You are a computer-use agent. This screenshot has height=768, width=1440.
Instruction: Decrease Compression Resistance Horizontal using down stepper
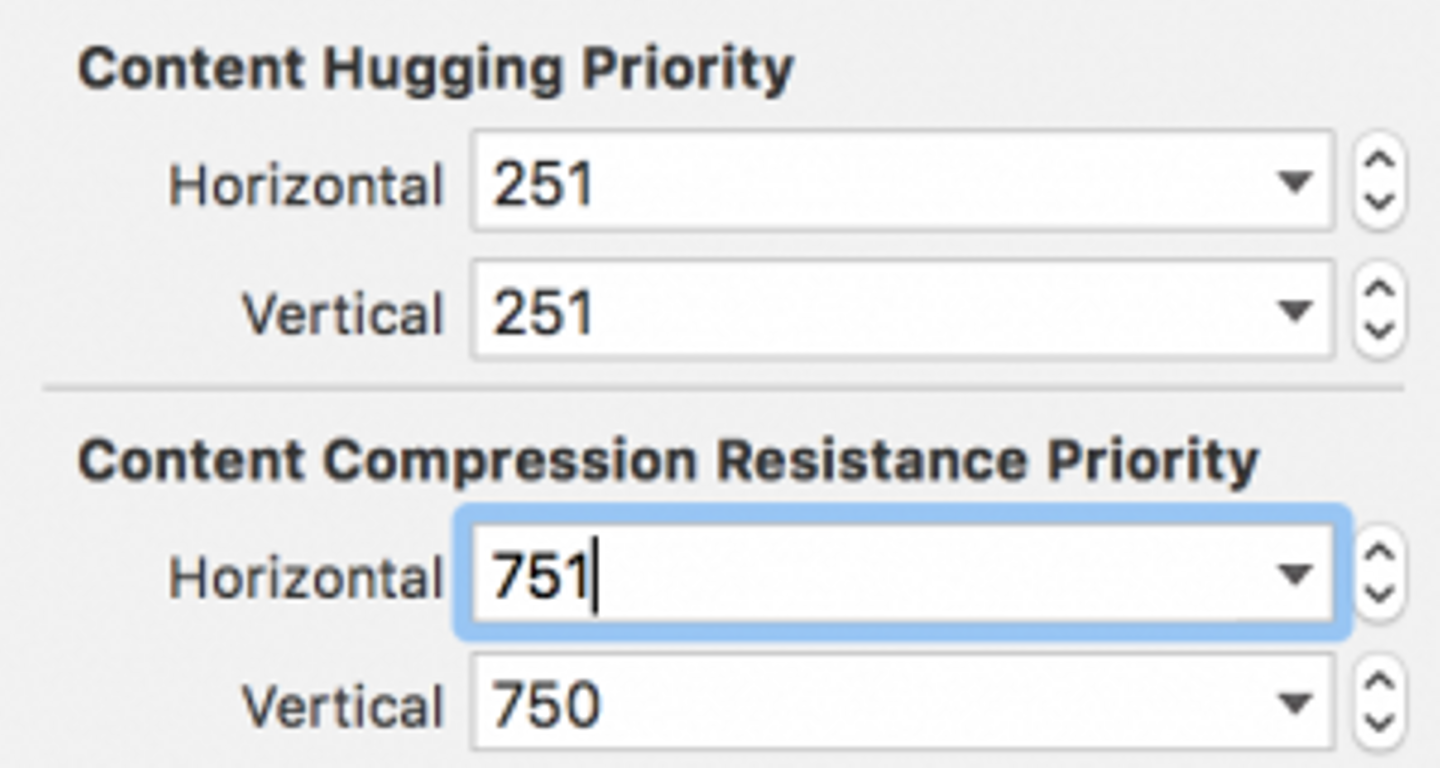[x=1380, y=594]
